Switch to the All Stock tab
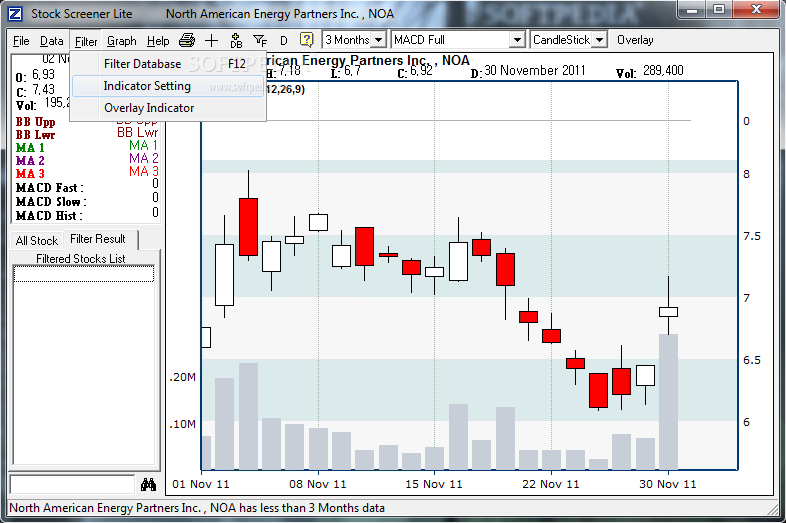 pyautogui.click(x=37, y=241)
